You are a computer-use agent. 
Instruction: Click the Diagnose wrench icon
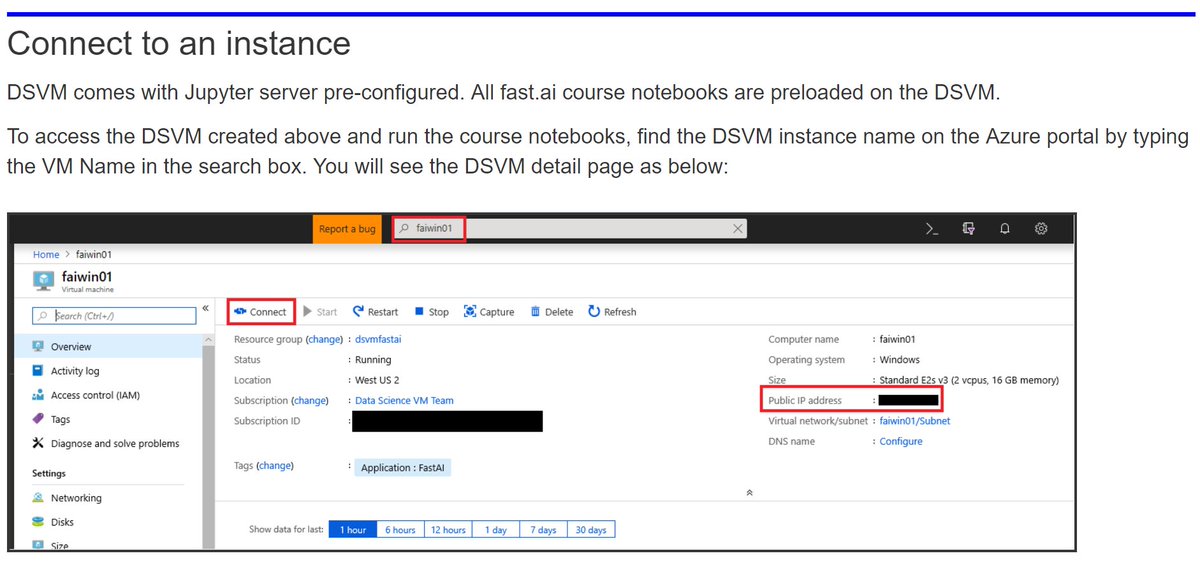(x=38, y=443)
